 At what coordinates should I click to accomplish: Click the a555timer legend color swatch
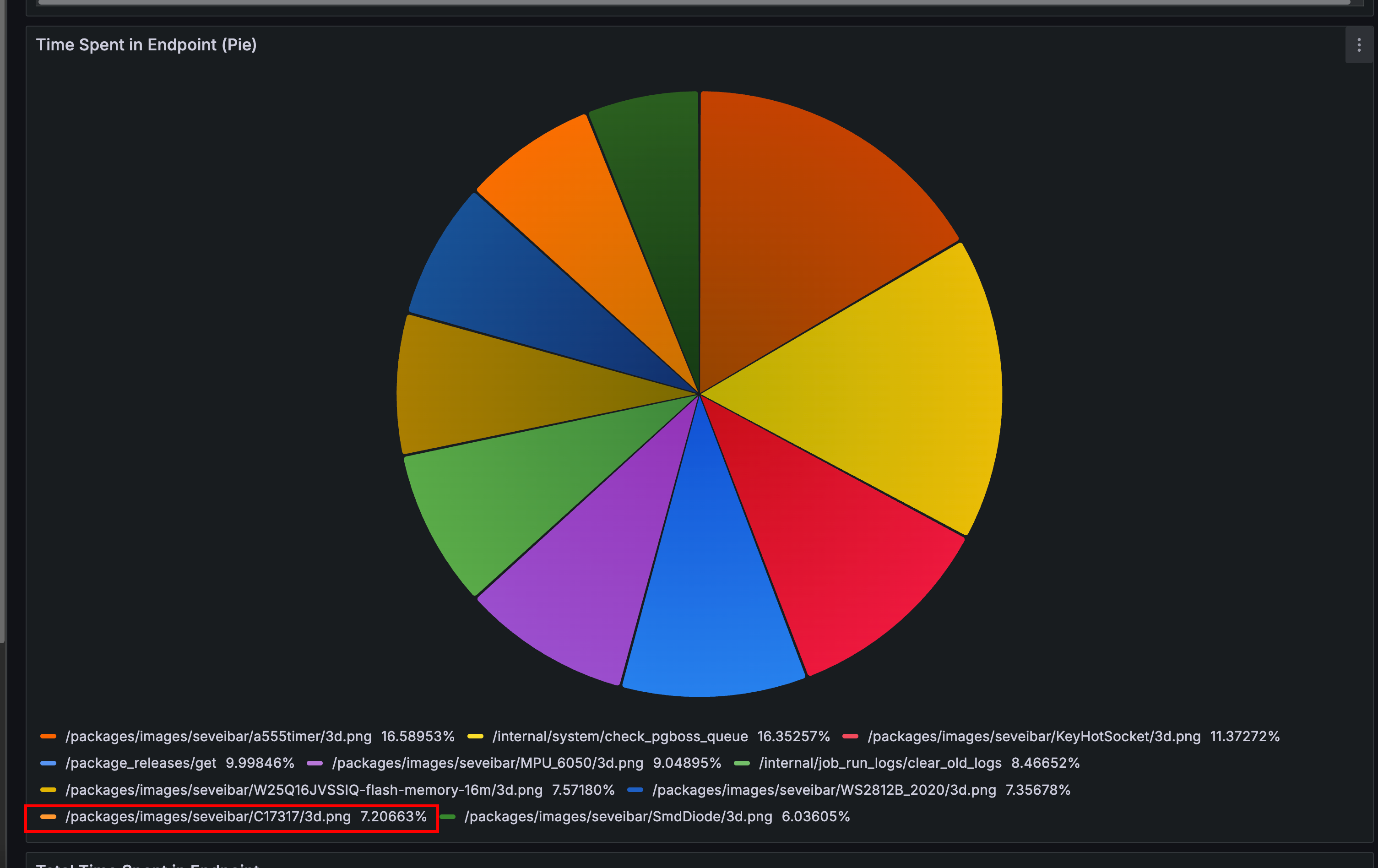(x=48, y=737)
